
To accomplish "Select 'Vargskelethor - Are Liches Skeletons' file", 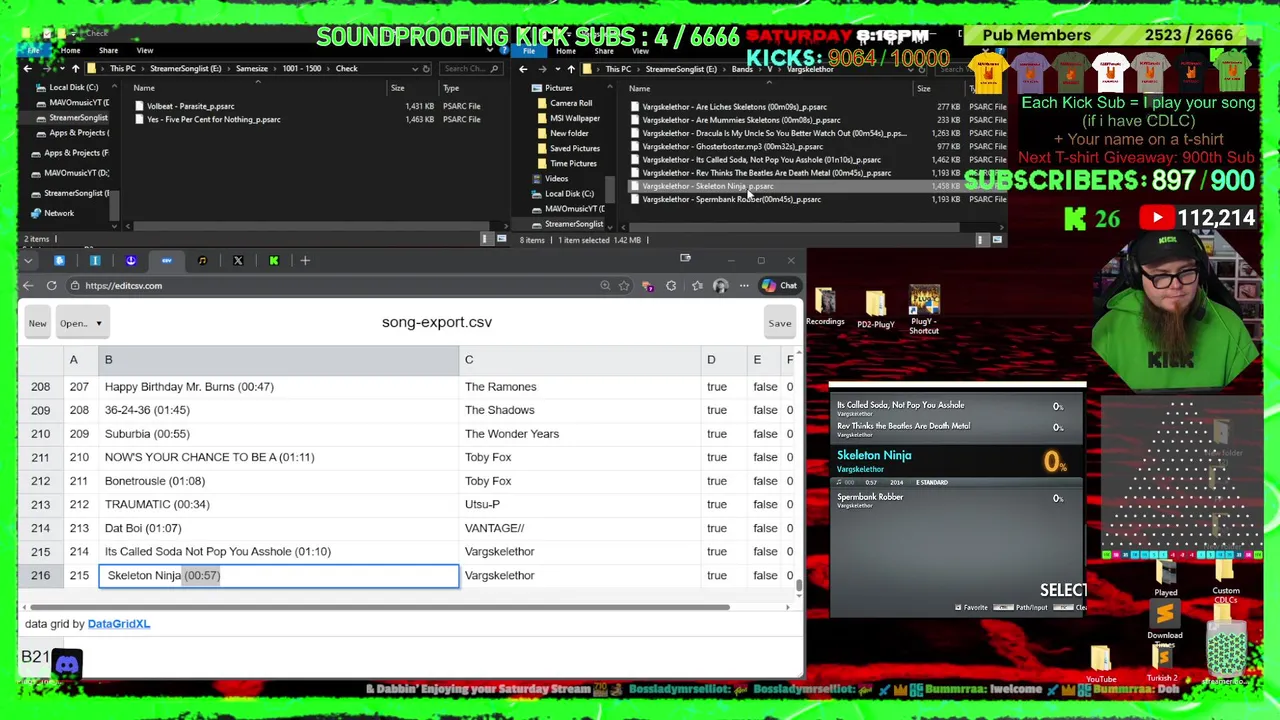I will (x=734, y=107).
